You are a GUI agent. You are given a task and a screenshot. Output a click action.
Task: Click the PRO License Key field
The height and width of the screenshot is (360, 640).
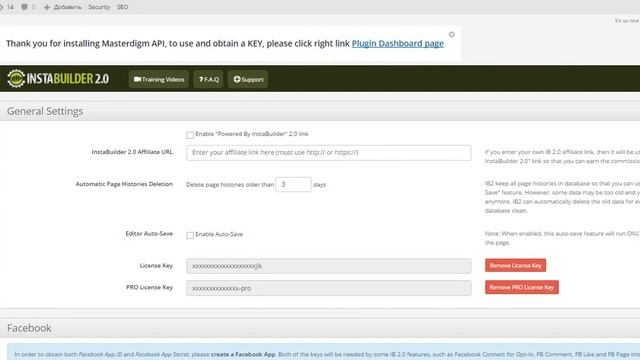pyautogui.click(x=329, y=288)
